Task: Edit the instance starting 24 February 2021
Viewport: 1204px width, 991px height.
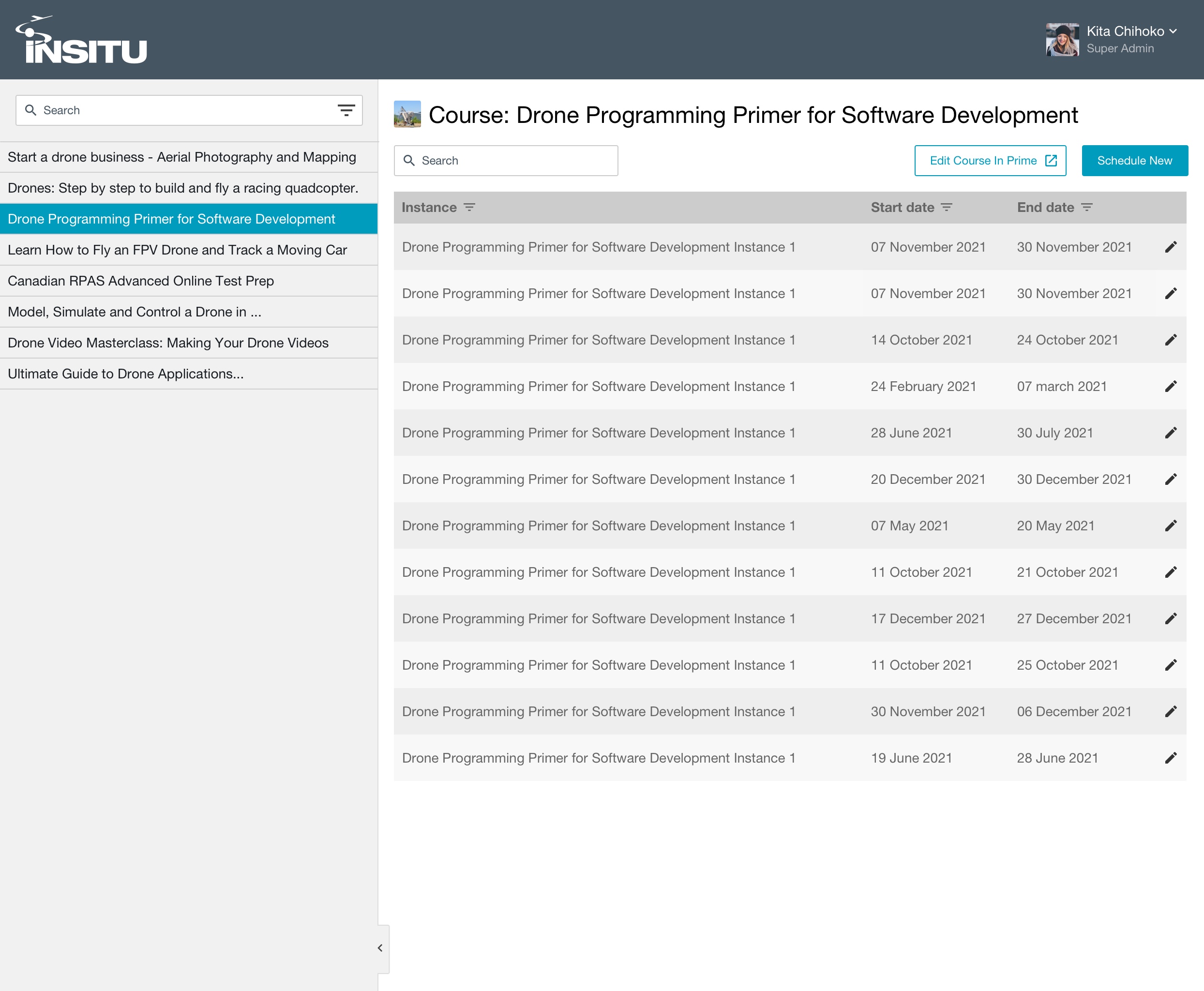Action: [1171, 387]
